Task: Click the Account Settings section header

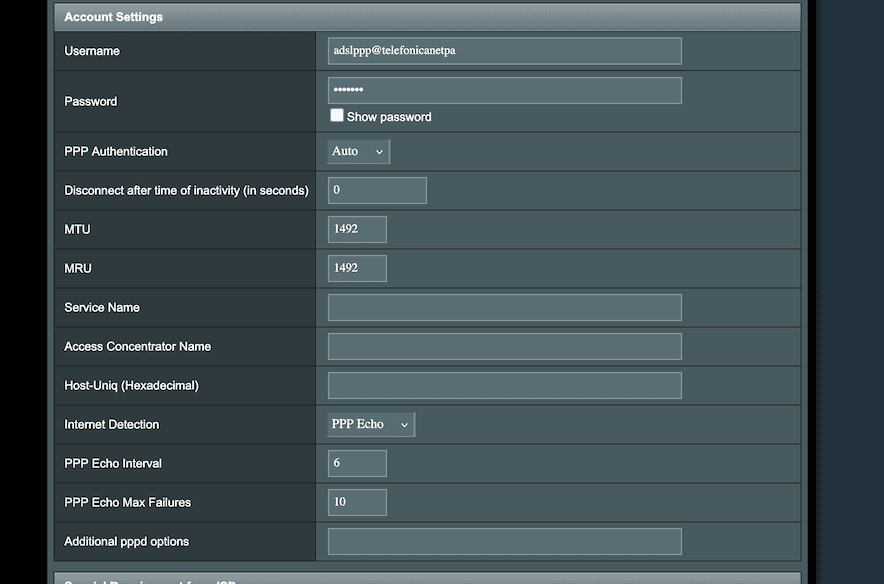Action: (114, 17)
